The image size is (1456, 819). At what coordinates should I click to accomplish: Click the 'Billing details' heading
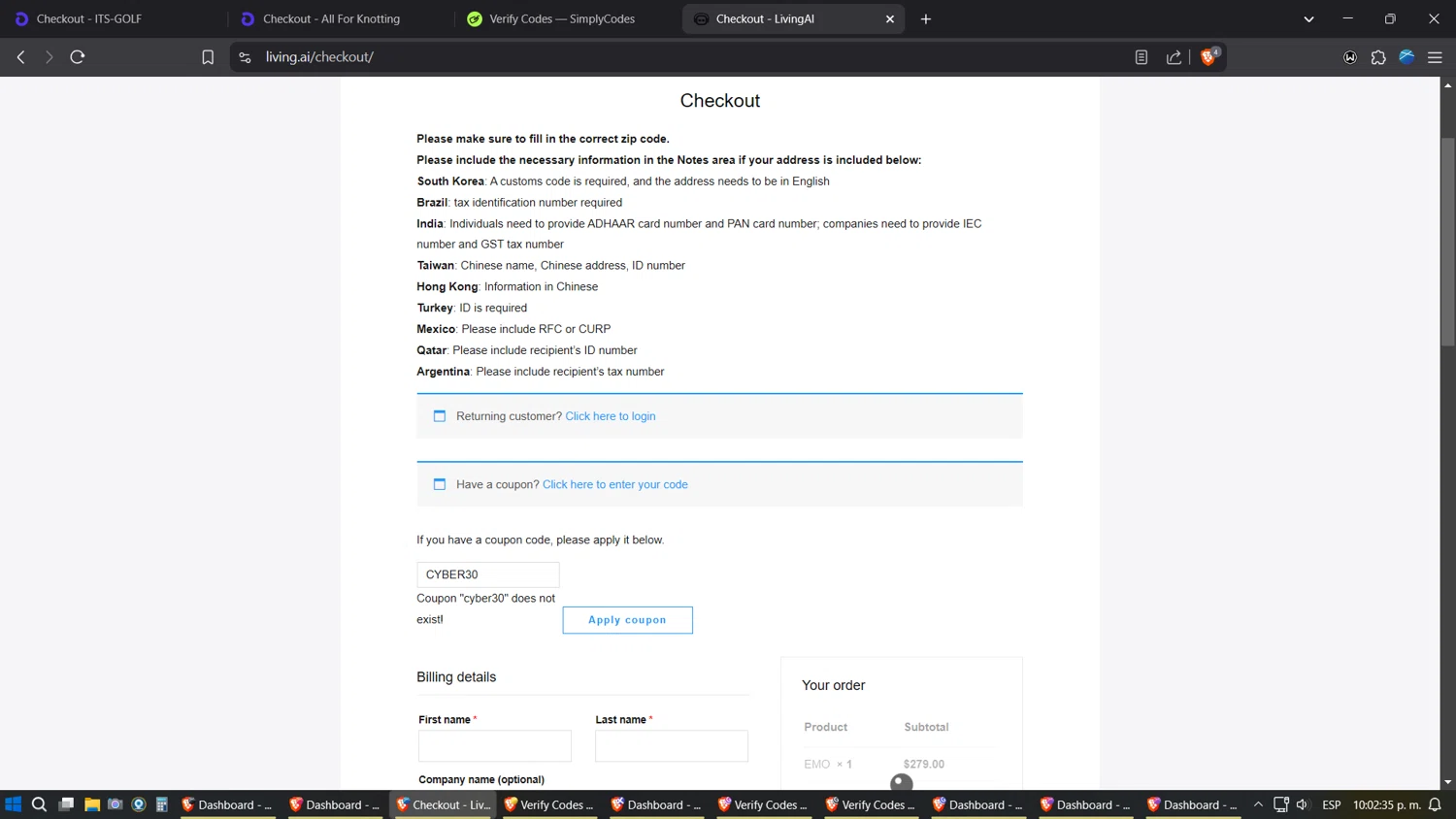pyautogui.click(x=456, y=677)
